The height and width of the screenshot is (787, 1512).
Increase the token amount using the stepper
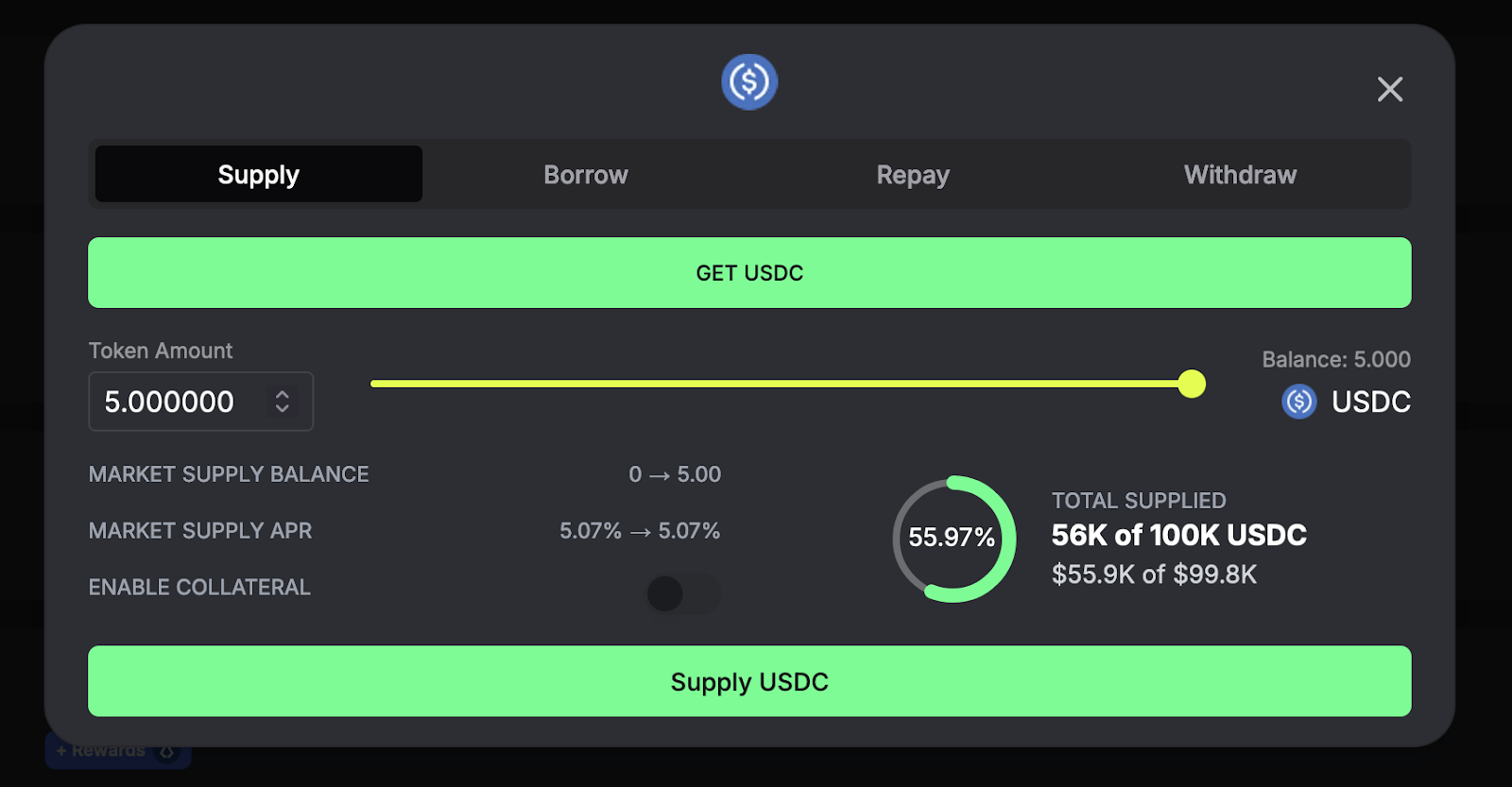pos(282,395)
